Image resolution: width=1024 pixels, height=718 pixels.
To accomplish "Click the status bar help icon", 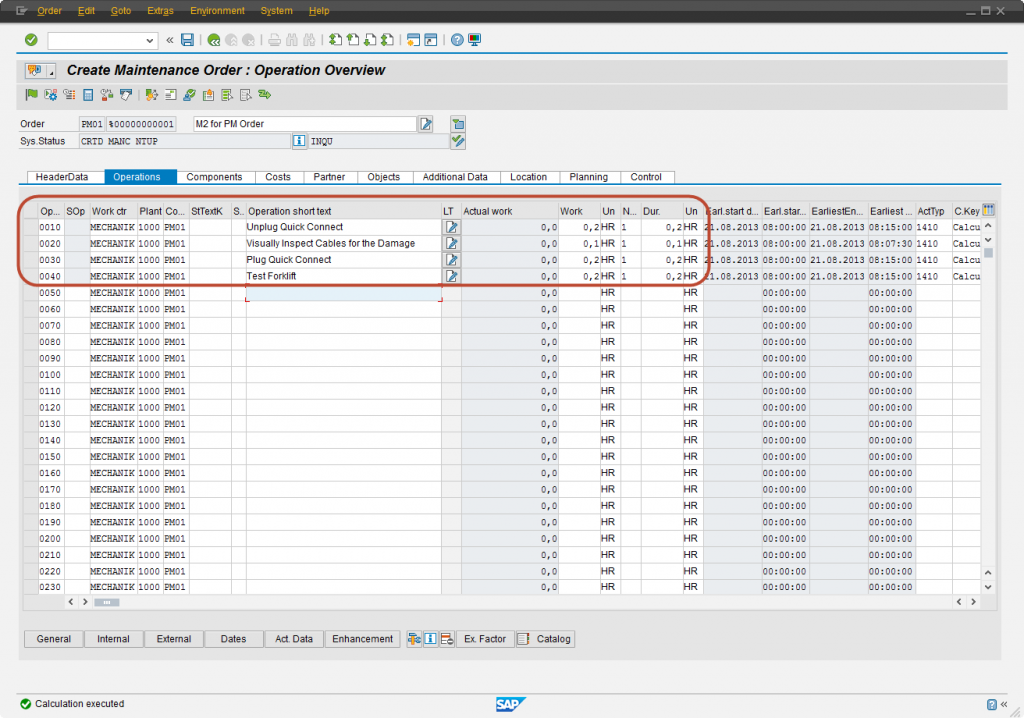I will click(x=991, y=704).
